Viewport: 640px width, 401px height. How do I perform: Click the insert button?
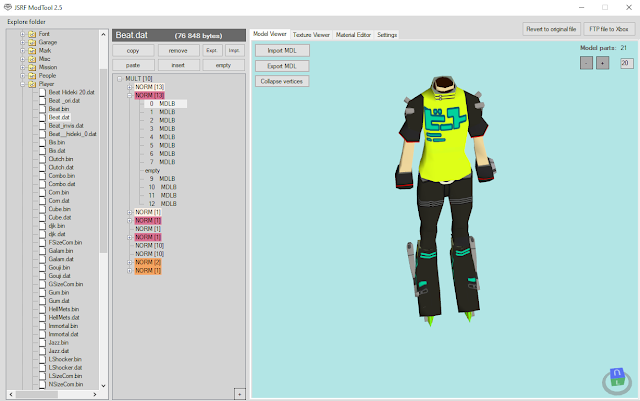[x=178, y=65]
